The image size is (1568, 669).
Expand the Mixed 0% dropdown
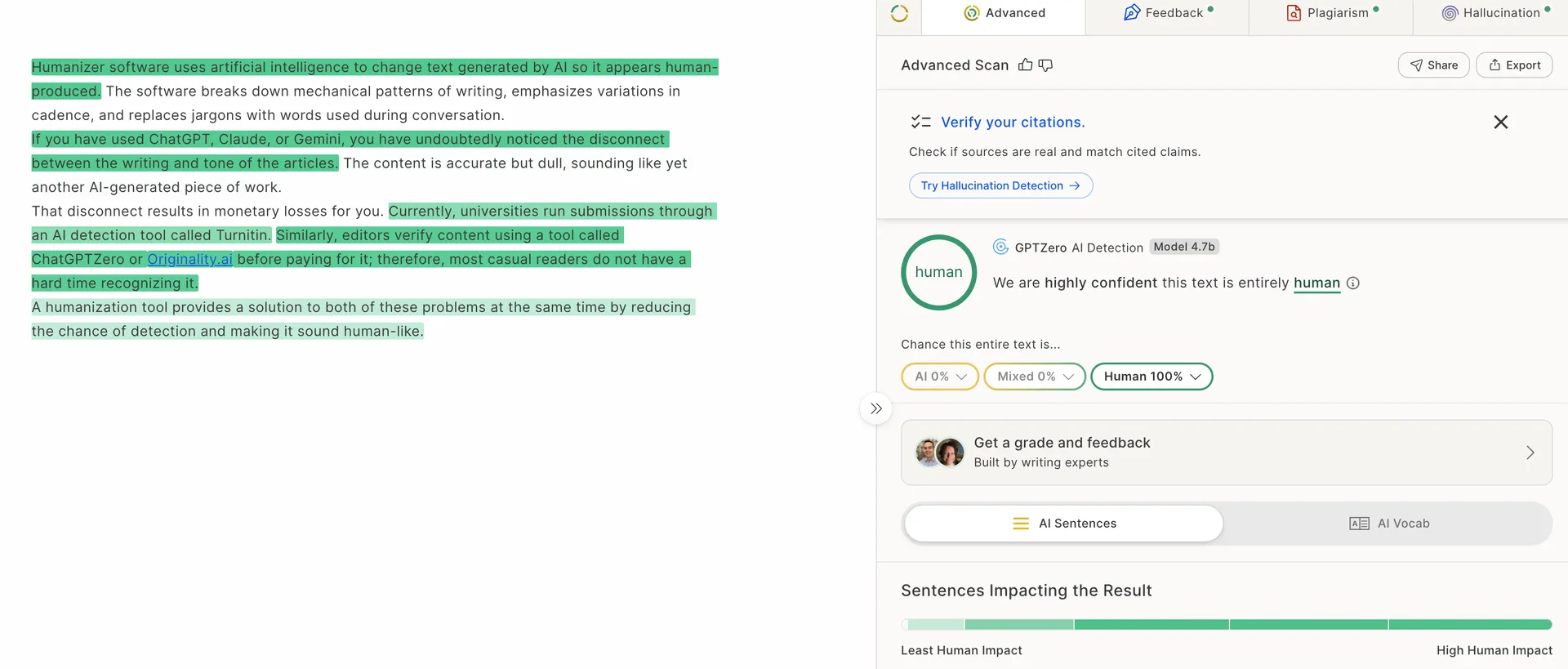1035,377
